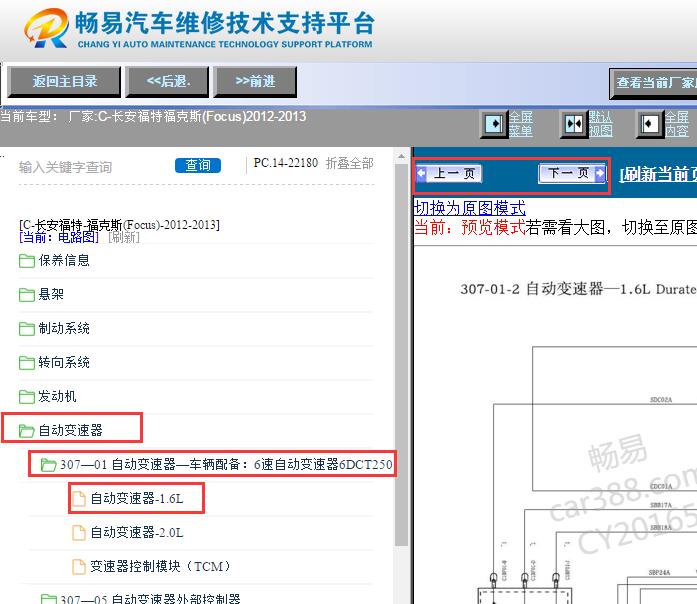Focus the keyword search input field

93,167
